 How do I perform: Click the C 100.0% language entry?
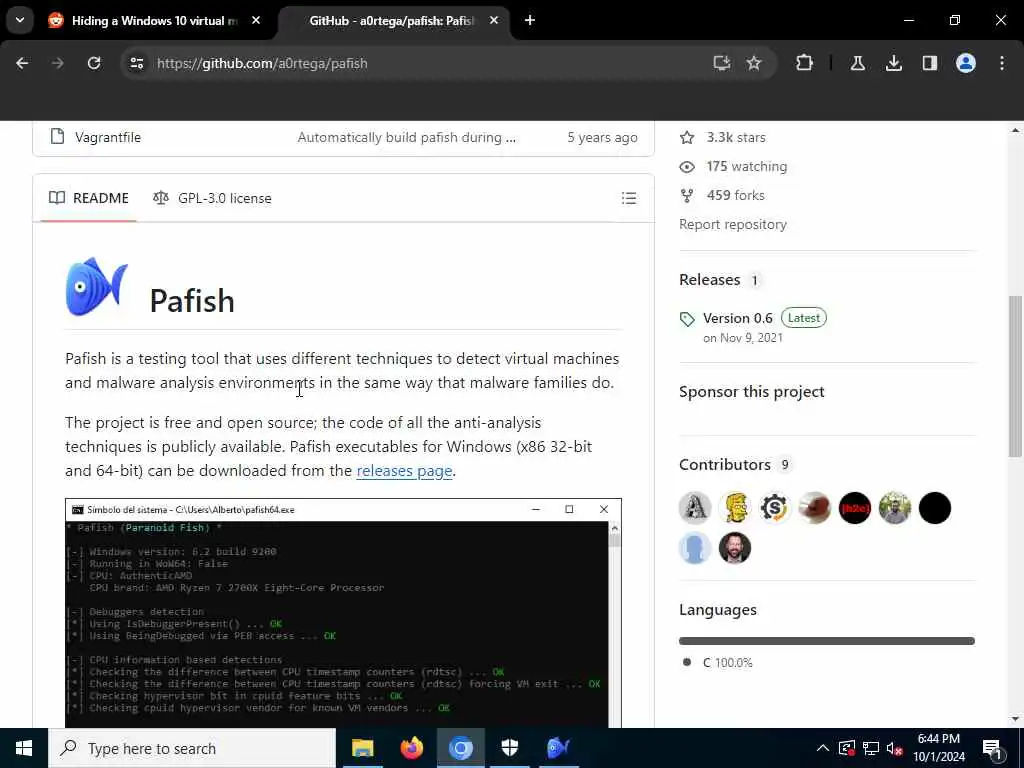click(720, 662)
